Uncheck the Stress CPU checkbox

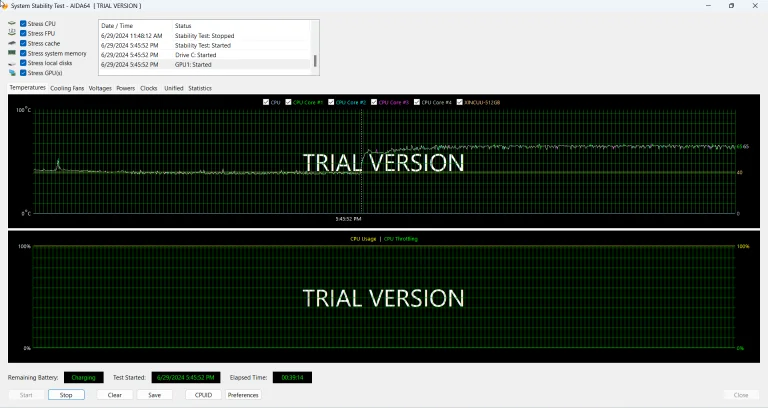click(x=23, y=24)
